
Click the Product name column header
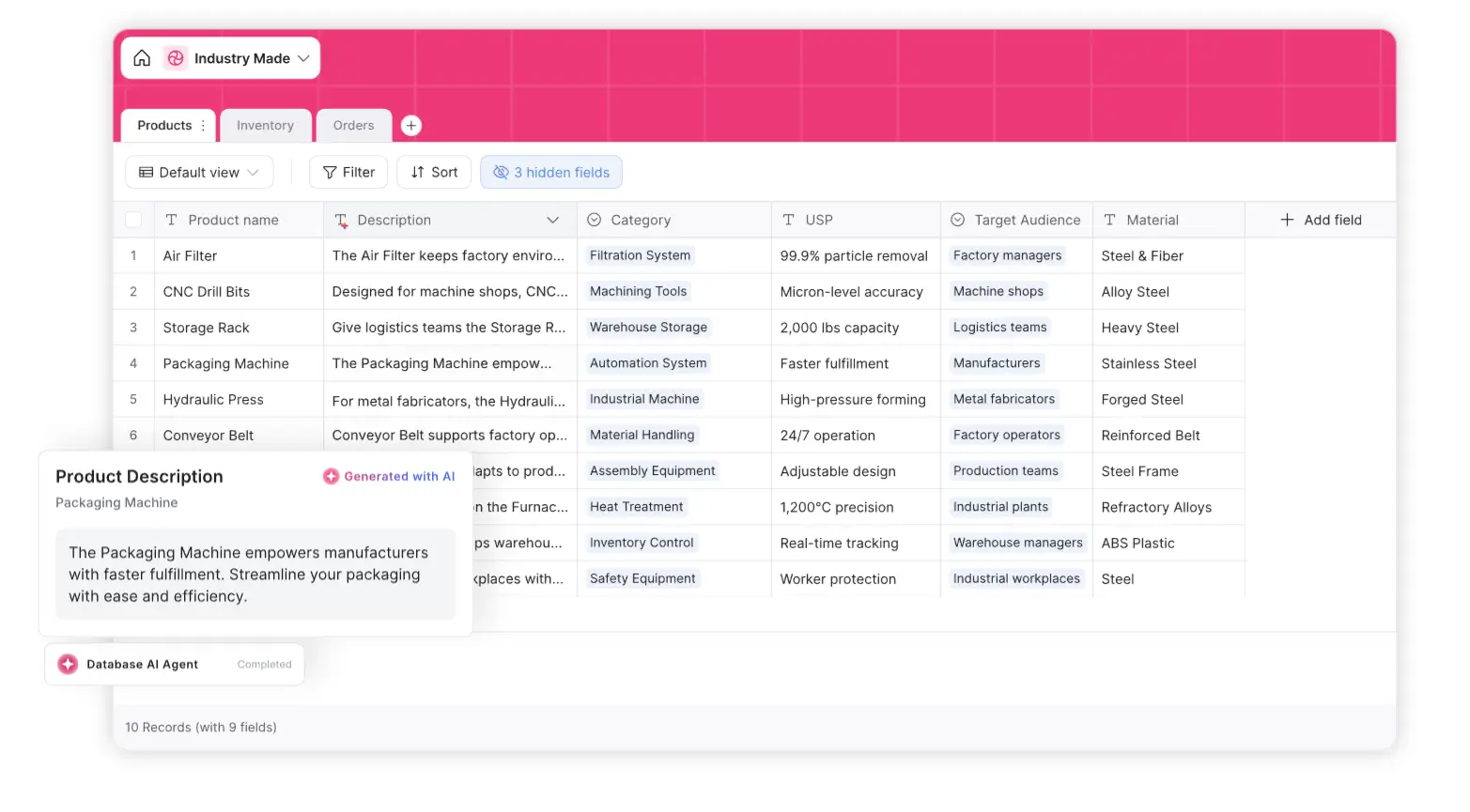tap(240, 220)
